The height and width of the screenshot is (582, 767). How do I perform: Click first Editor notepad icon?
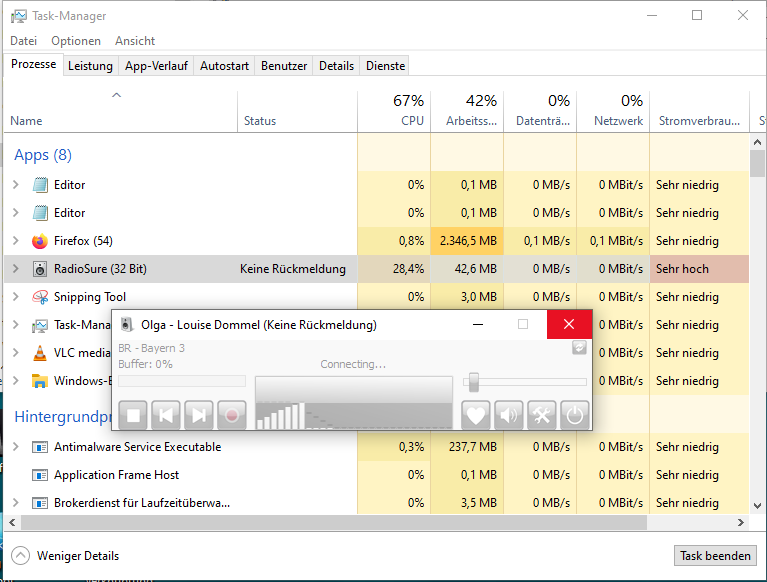[x=40, y=185]
